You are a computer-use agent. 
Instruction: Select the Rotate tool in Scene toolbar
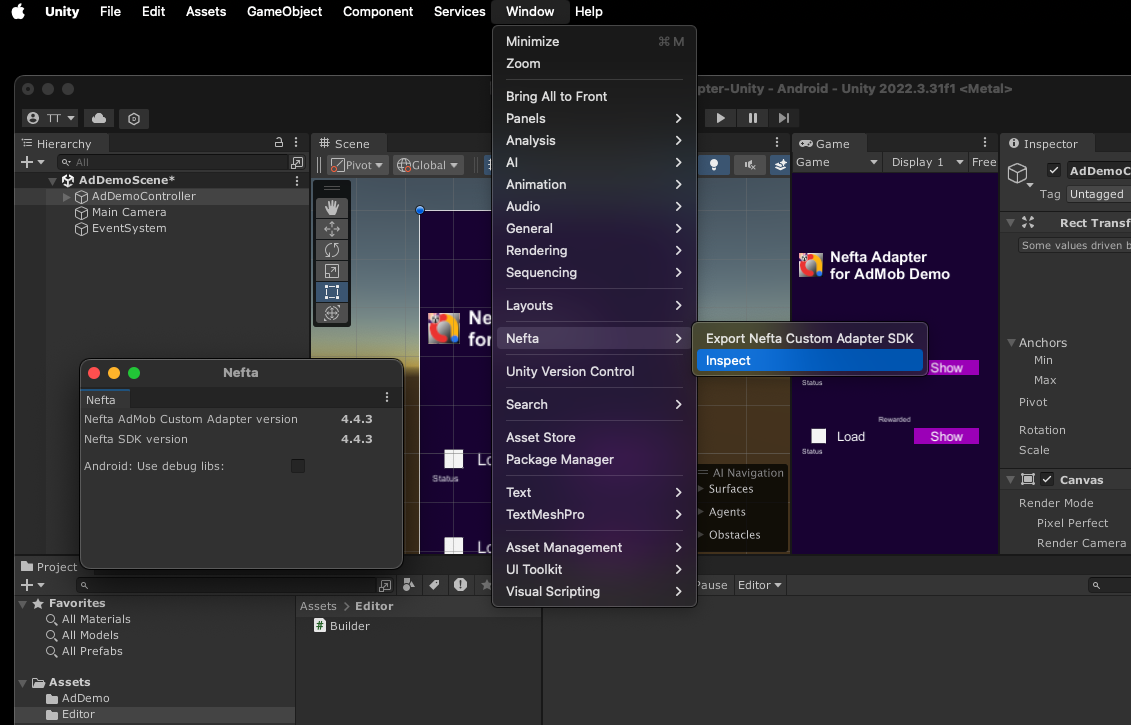tap(332, 250)
